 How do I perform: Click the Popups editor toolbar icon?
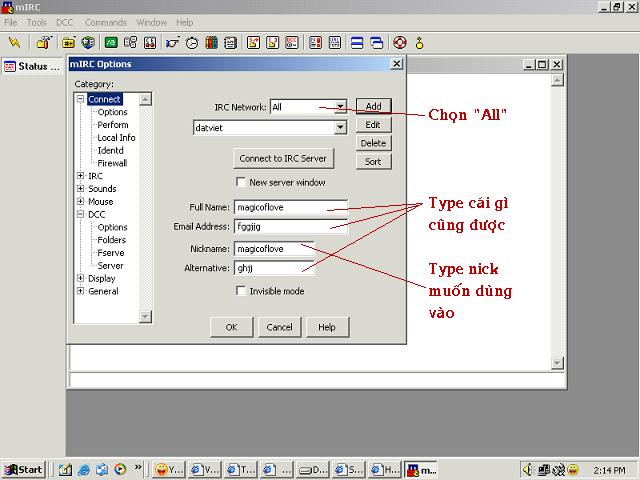(131, 42)
